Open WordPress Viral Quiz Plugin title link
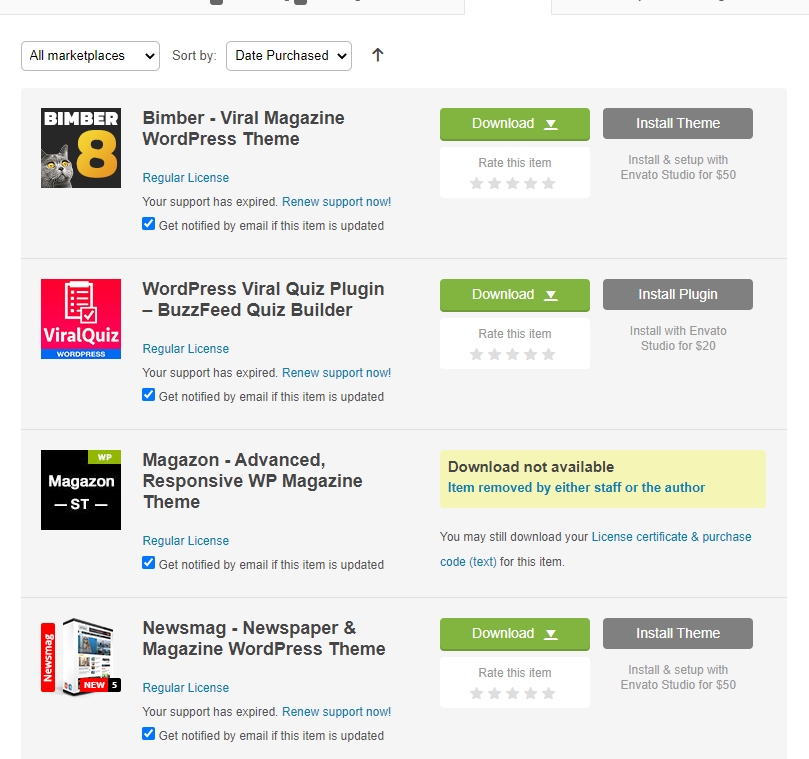Image resolution: width=809 pixels, height=759 pixels. (x=263, y=299)
